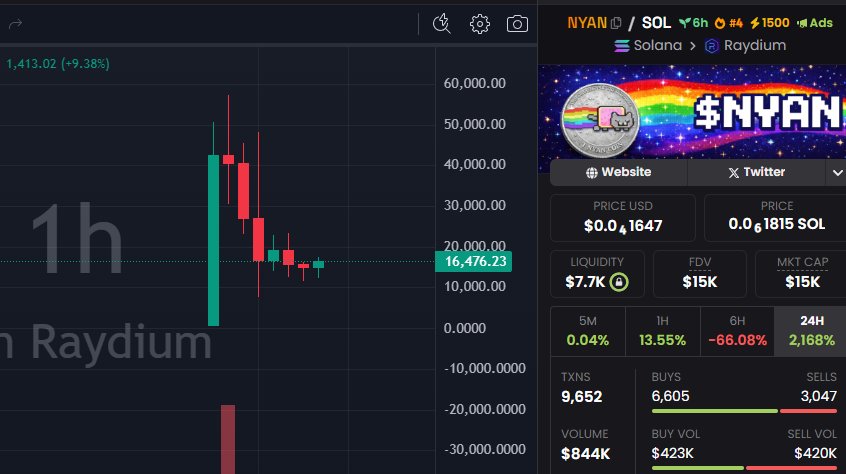
Task: Click the red volume bar below chart
Action: [228, 439]
